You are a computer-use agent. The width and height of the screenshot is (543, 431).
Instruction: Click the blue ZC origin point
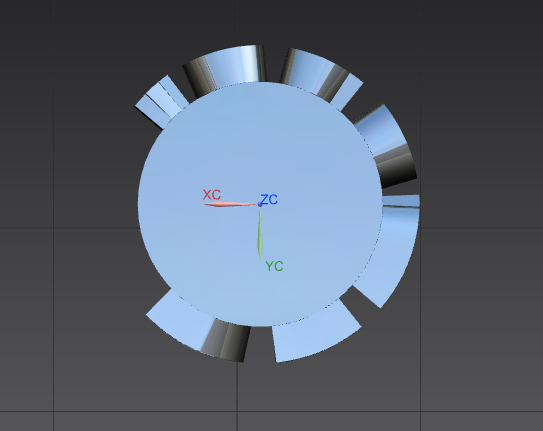pyautogui.click(x=260, y=205)
